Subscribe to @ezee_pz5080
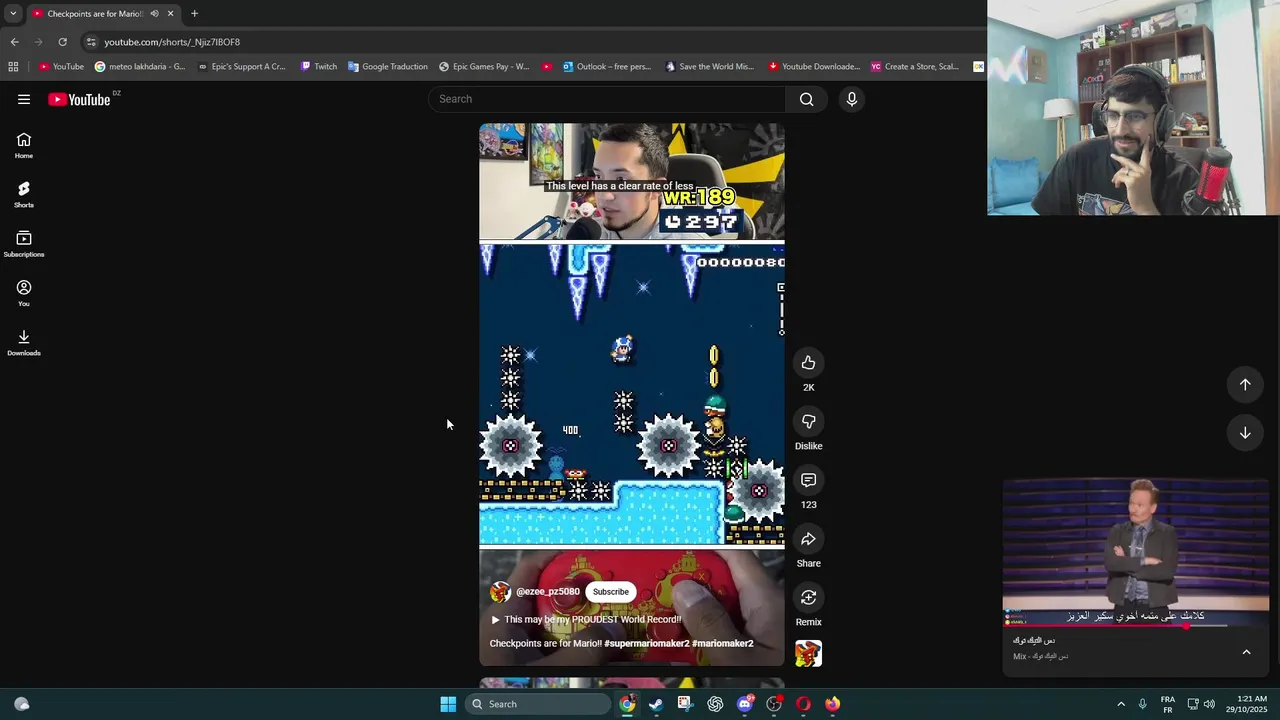1280x720 pixels. point(610,591)
